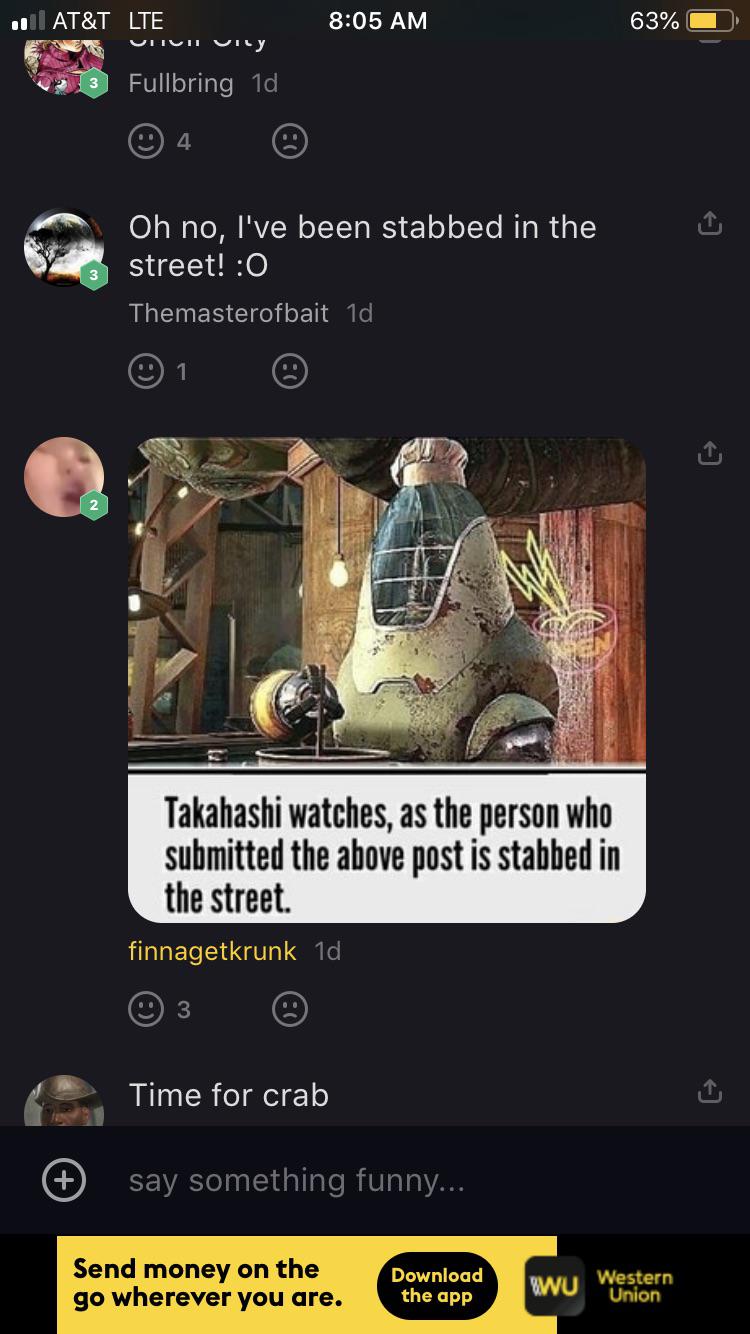Open Fullbring's username
This screenshot has height=1334, width=750.
click(x=181, y=83)
